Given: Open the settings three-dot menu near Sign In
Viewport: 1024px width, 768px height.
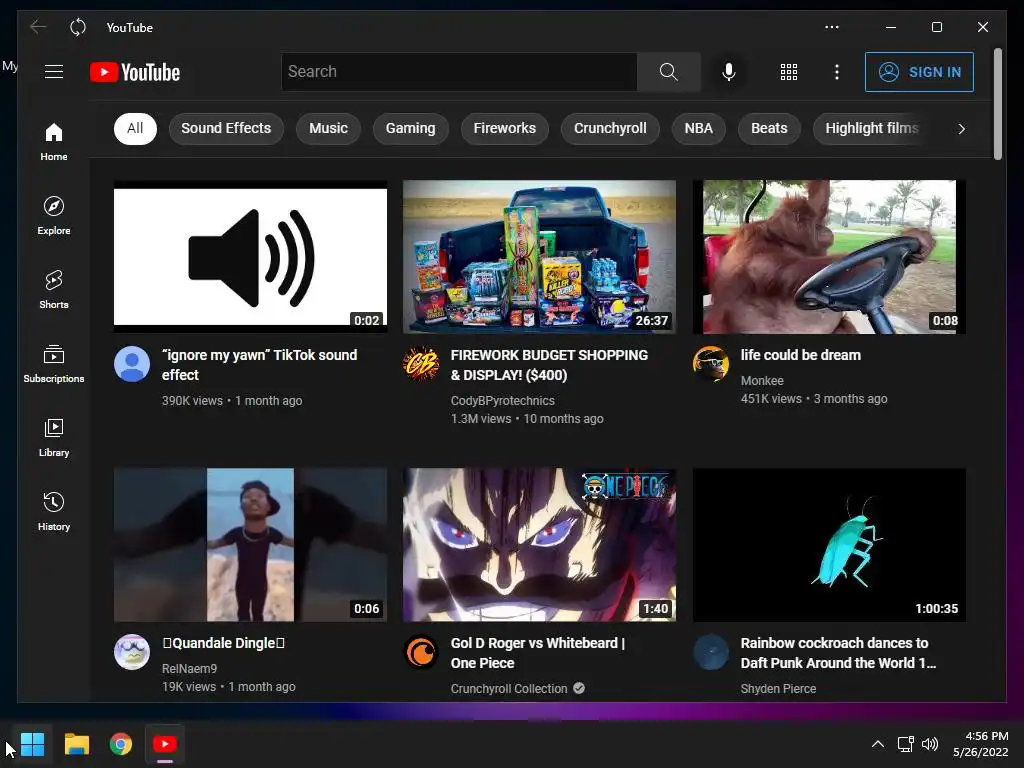Looking at the screenshot, I should click(x=837, y=72).
